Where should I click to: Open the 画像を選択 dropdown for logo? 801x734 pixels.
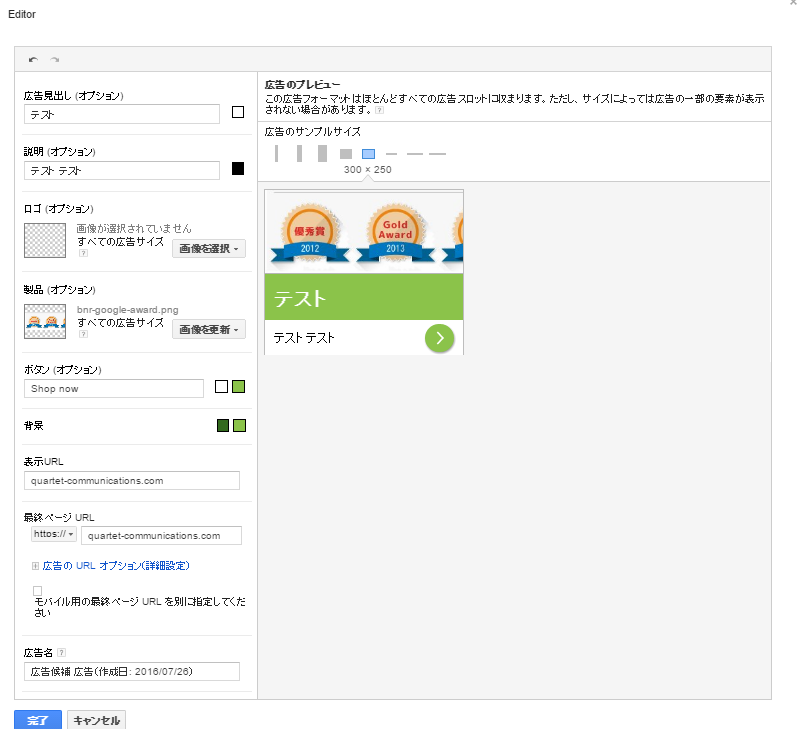click(208, 248)
